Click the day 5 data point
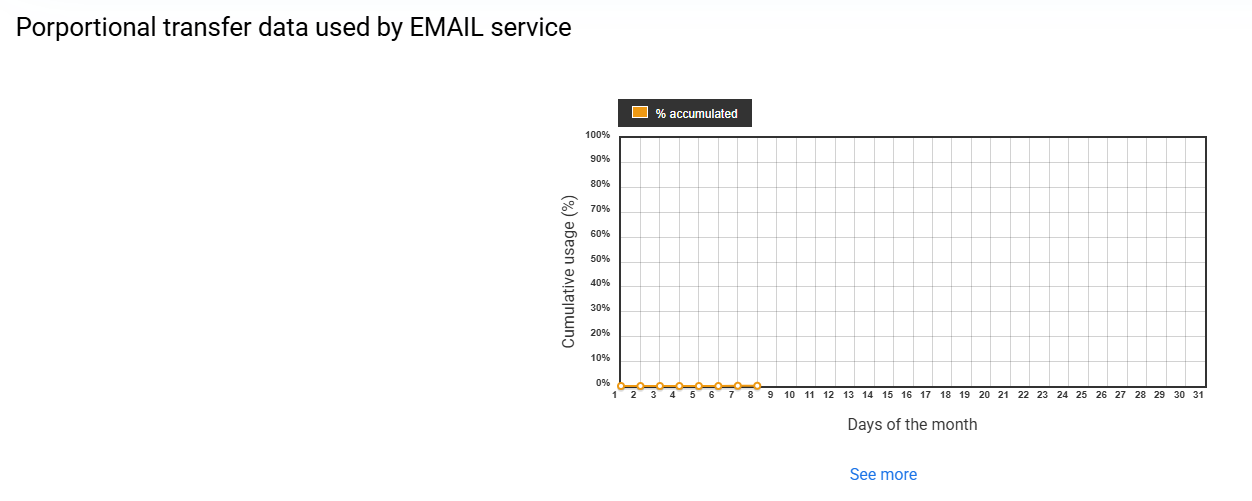Screen dimensions: 1252x501 [x=699, y=386]
